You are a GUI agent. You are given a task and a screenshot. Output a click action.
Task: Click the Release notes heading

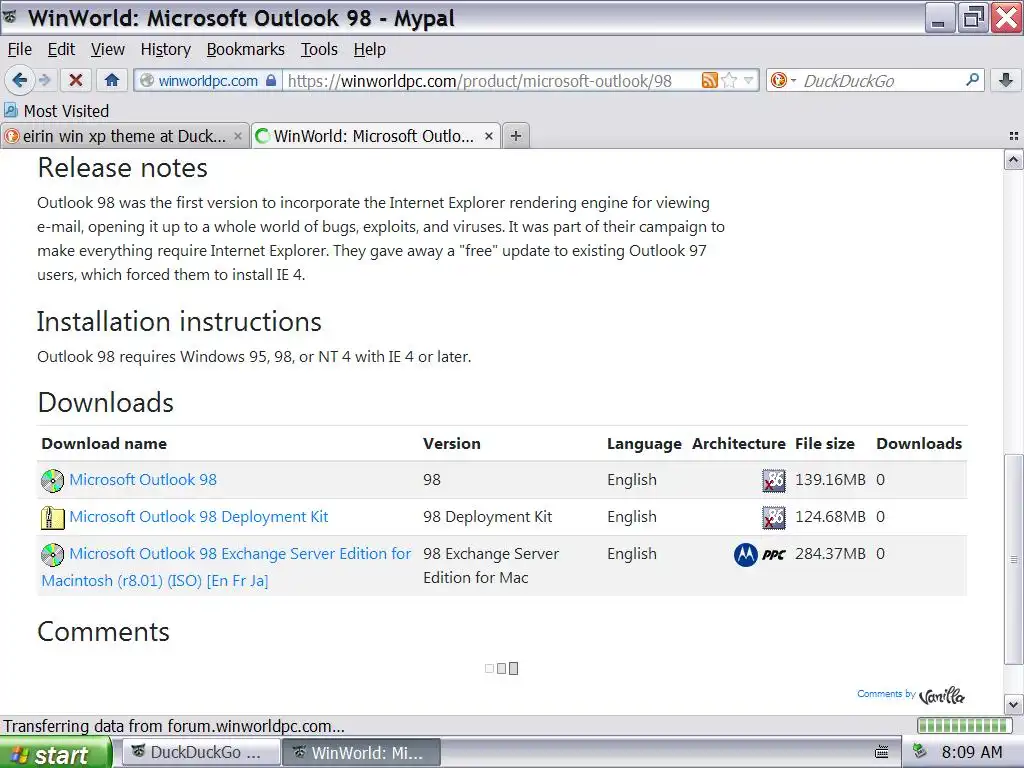click(x=122, y=168)
